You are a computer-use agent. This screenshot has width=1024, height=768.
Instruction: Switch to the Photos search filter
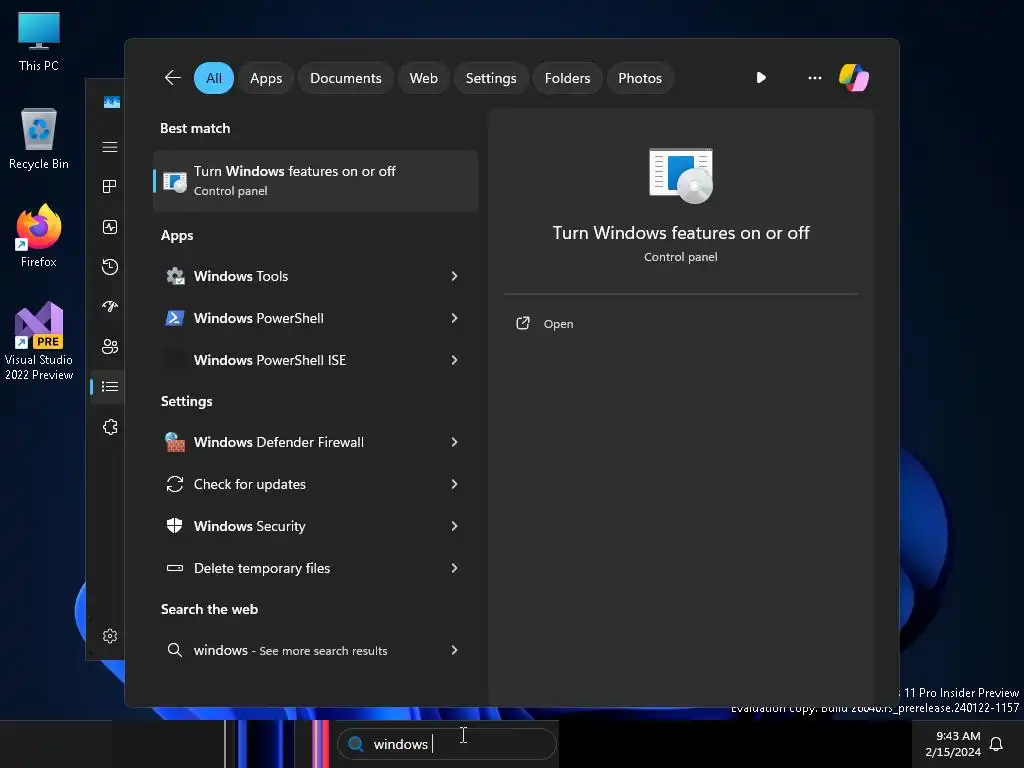(x=639, y=78)
